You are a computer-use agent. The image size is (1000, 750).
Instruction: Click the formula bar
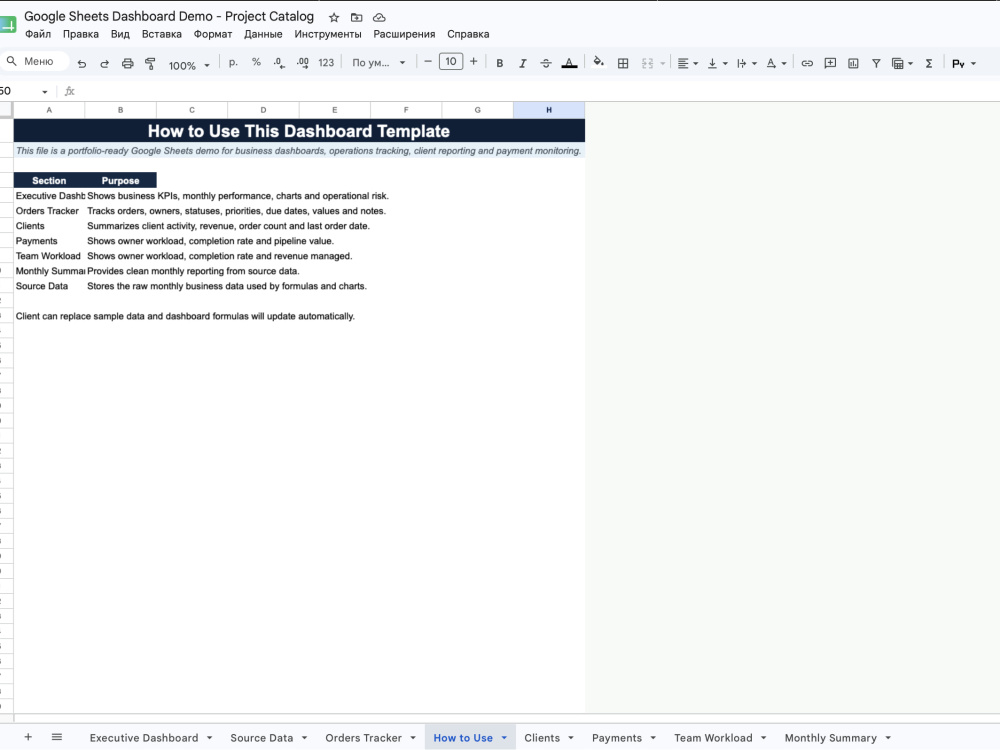pos(536,91)
